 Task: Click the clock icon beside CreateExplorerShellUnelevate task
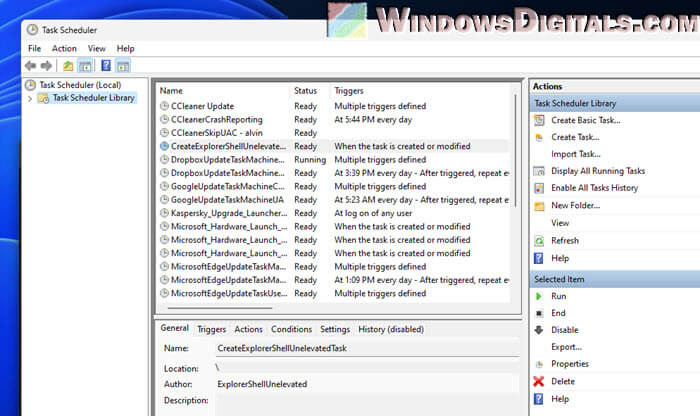(x=164, y=146)
